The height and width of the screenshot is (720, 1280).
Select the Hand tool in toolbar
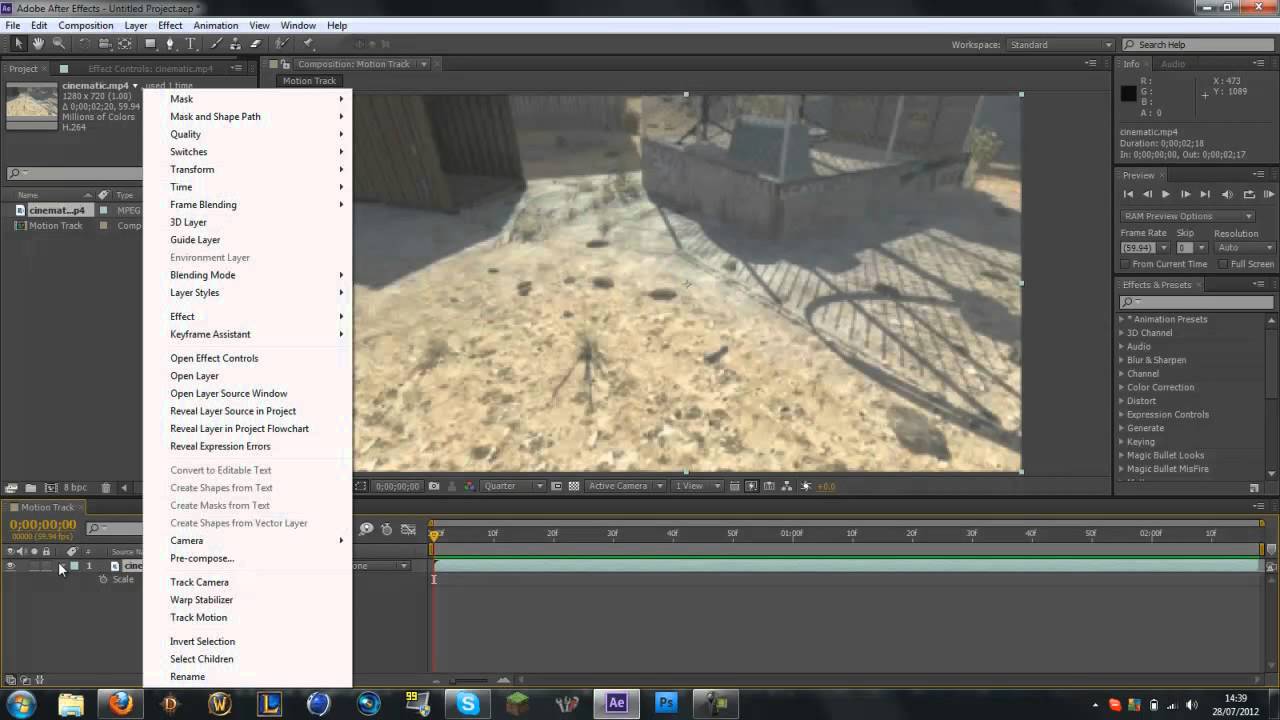coord(38,44)
